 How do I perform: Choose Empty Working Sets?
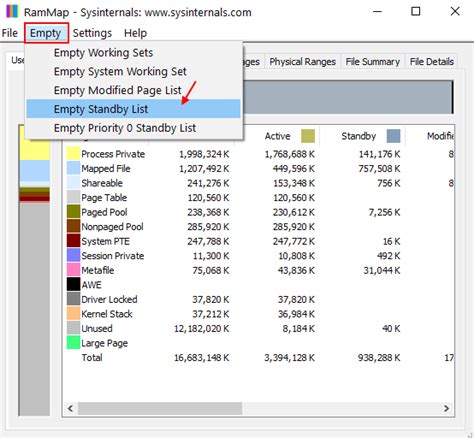coord(133,53)
